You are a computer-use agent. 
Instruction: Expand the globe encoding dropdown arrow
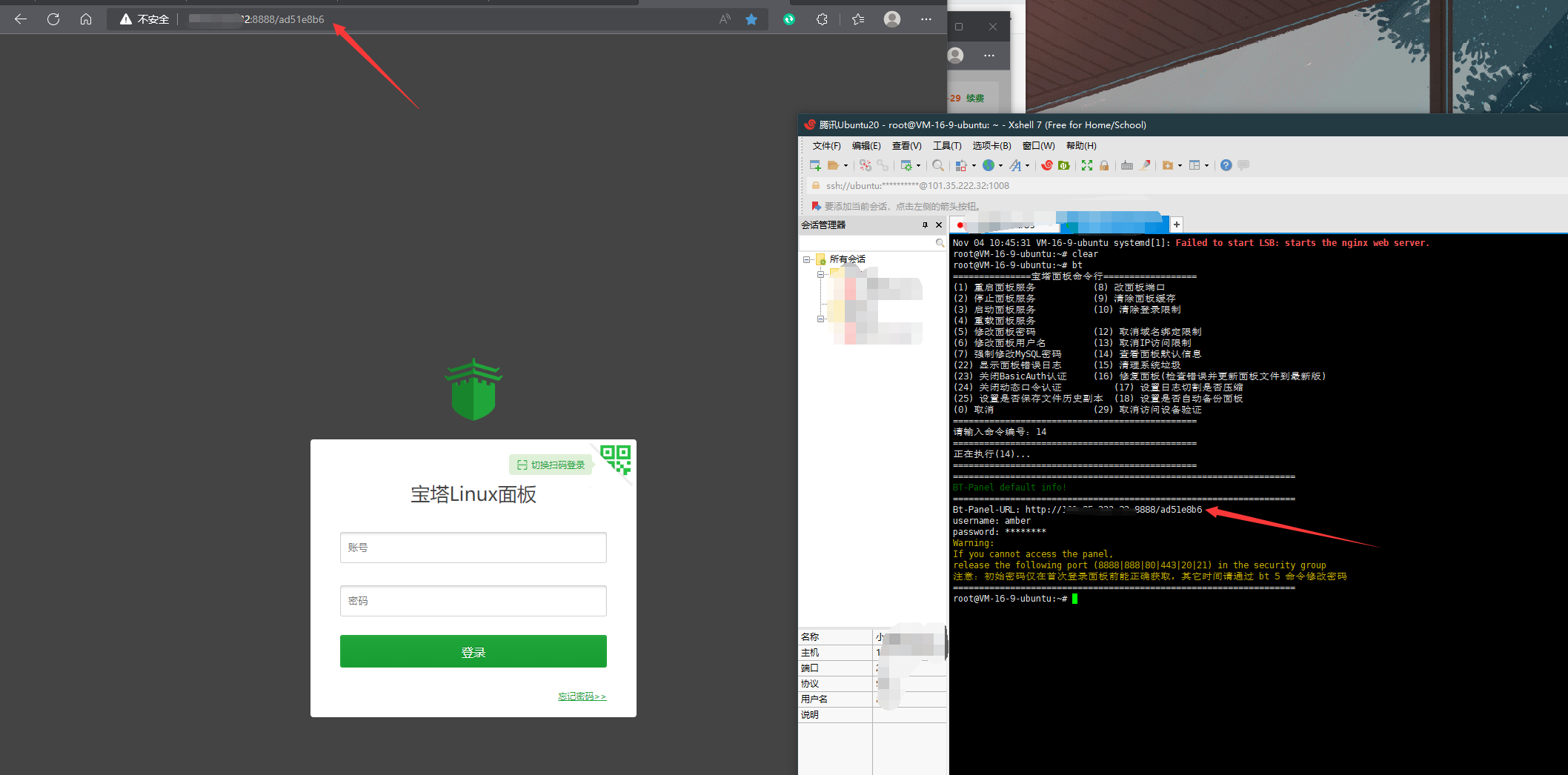(1000, 165)
